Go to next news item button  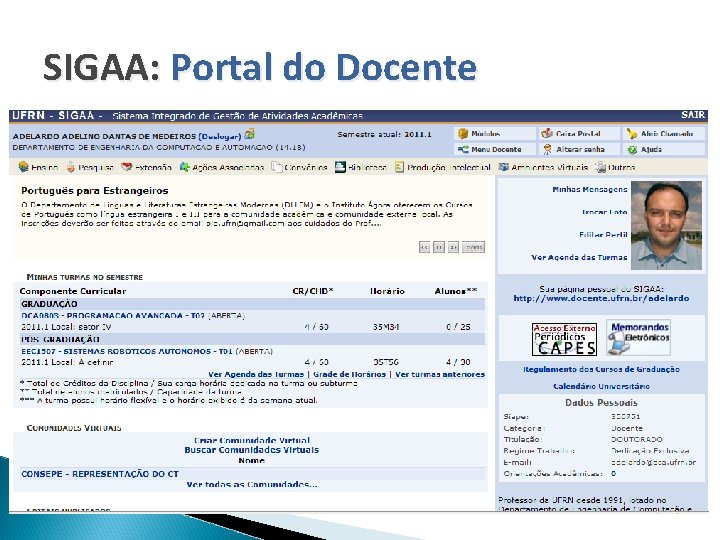click(453, 247)
